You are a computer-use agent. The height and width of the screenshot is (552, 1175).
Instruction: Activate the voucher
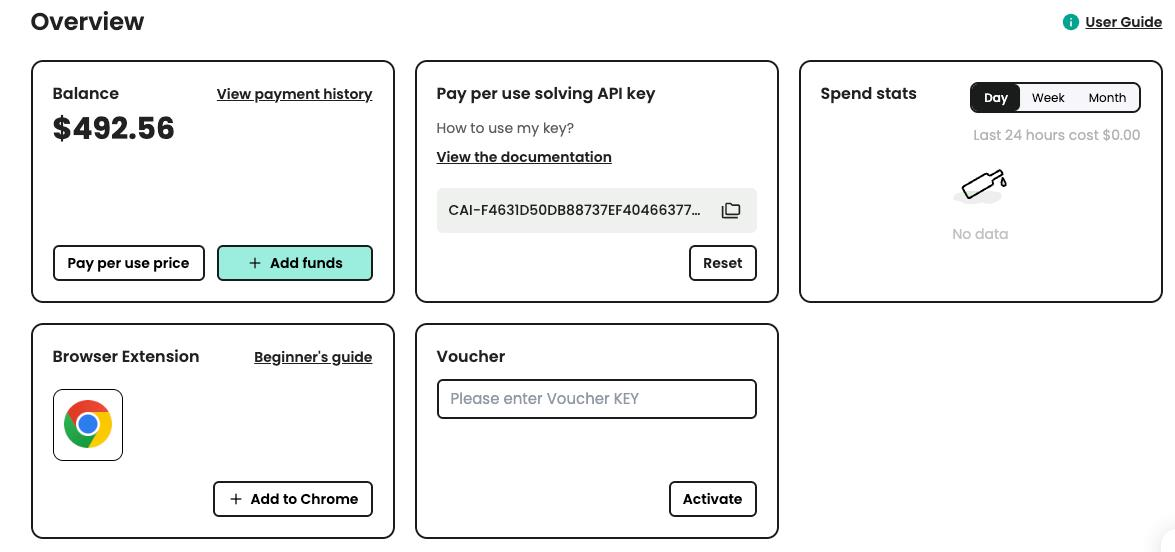(712, 499)
